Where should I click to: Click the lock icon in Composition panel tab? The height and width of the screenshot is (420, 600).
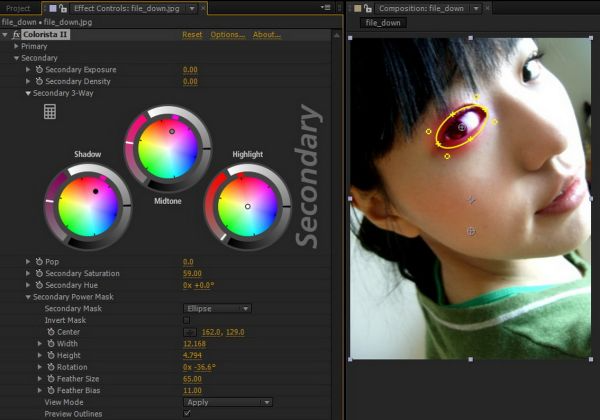[368, 8]
